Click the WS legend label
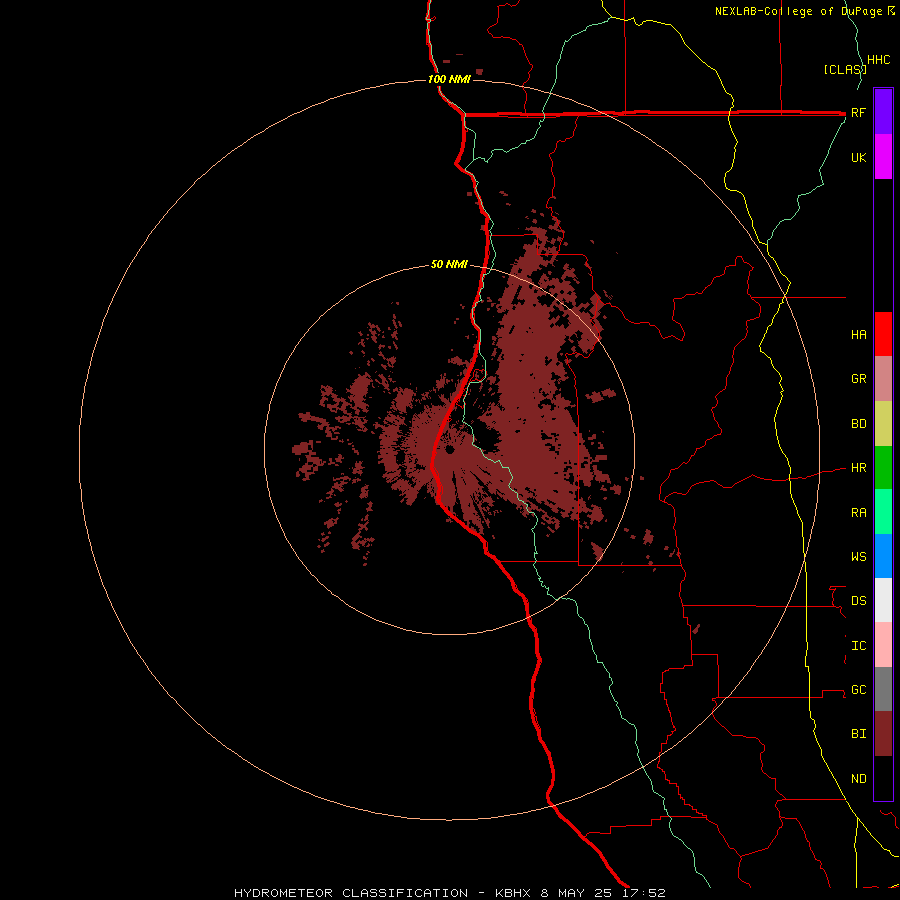Screen dimensions: 900x900 pyautogui.click(x=858, y=556)
